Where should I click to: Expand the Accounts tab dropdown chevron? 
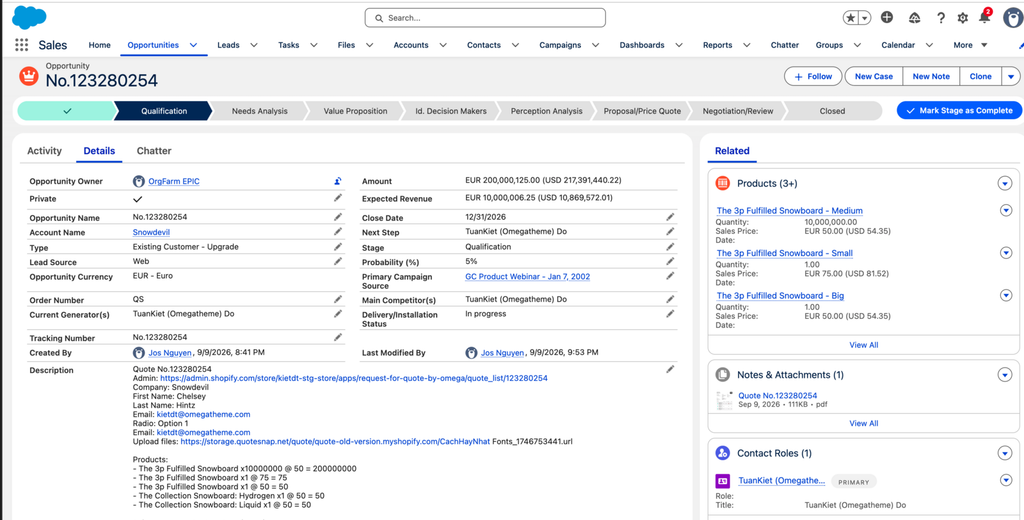click(443, 45)
